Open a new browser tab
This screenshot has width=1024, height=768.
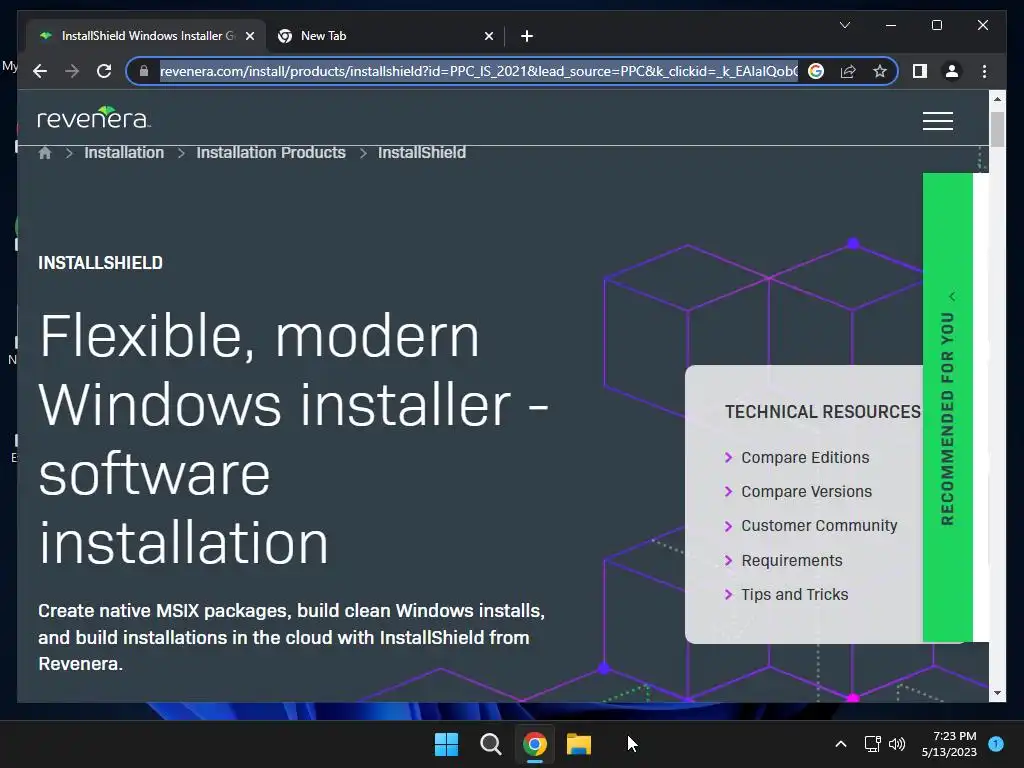(x=527, y=36)
